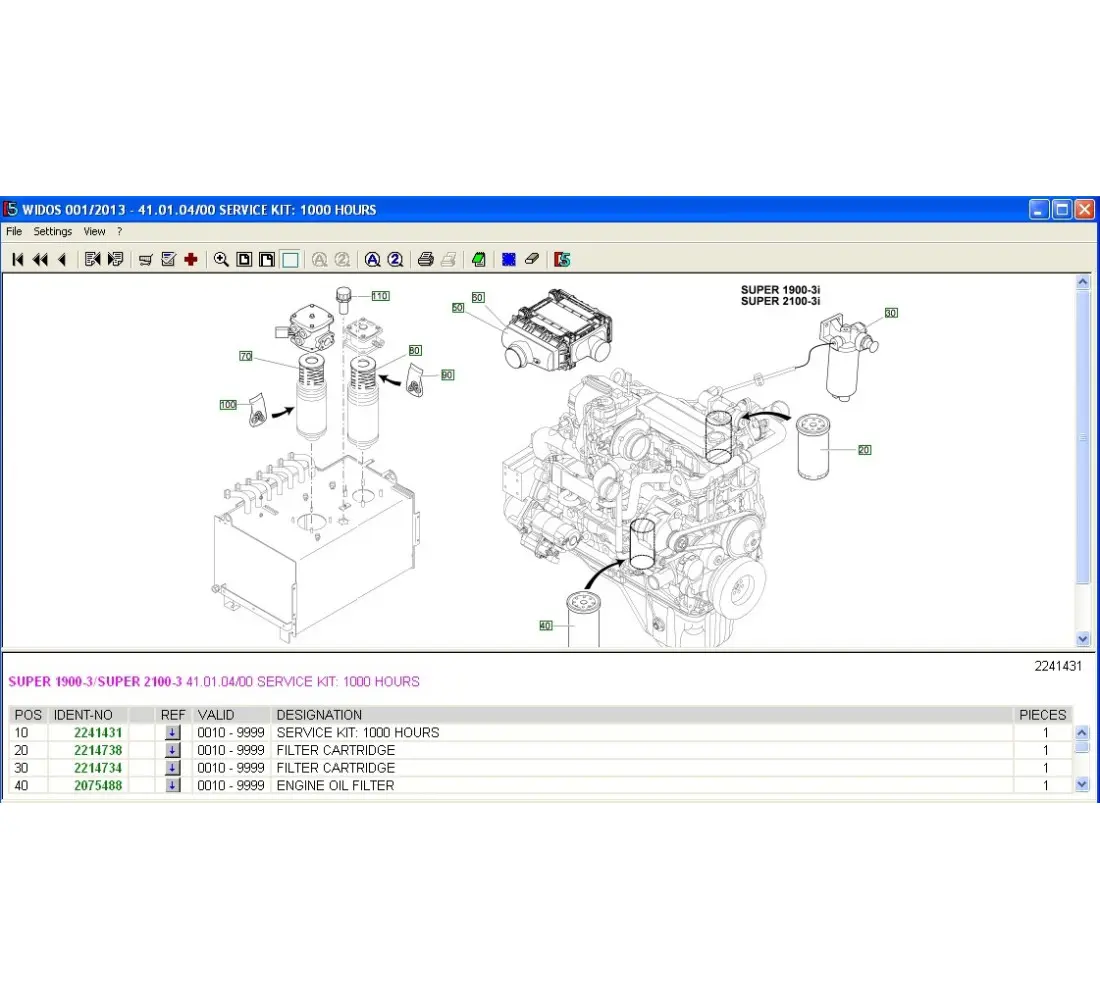This screenshot has width=1100, height=1000.
Task: Select ident number 2075488 in parts table
Action: (x=98, y=785)
